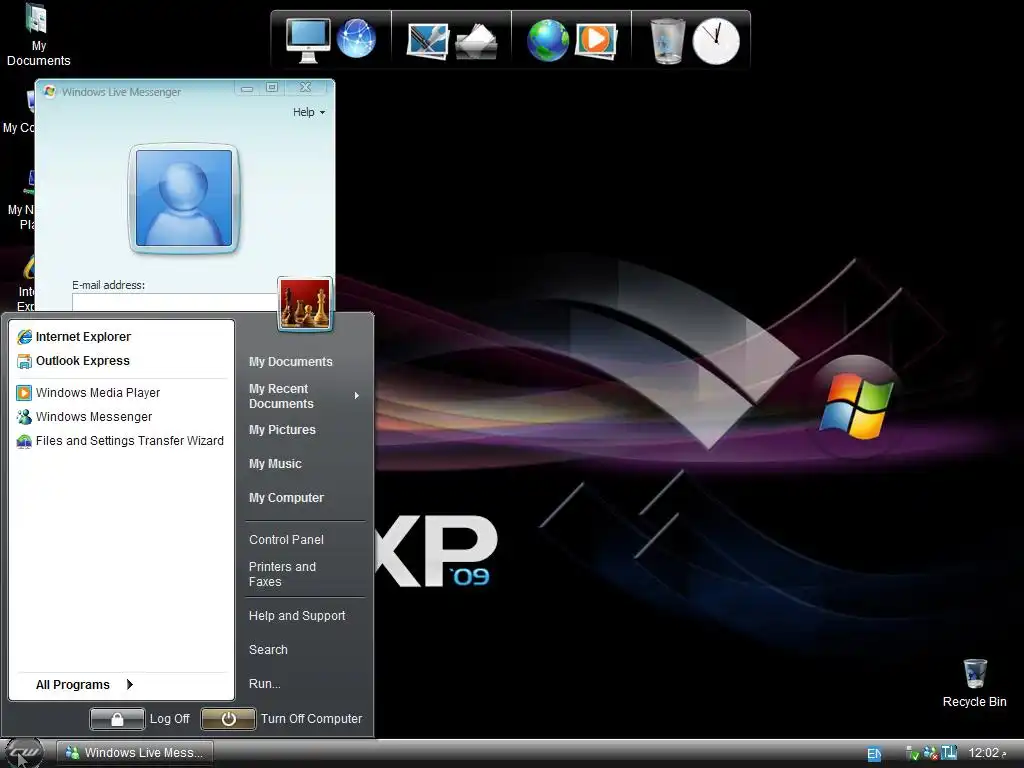This screenshot has height=768, width=1024.
Task: Open My Documents desktop icon
Action: (x=38, y=36)
